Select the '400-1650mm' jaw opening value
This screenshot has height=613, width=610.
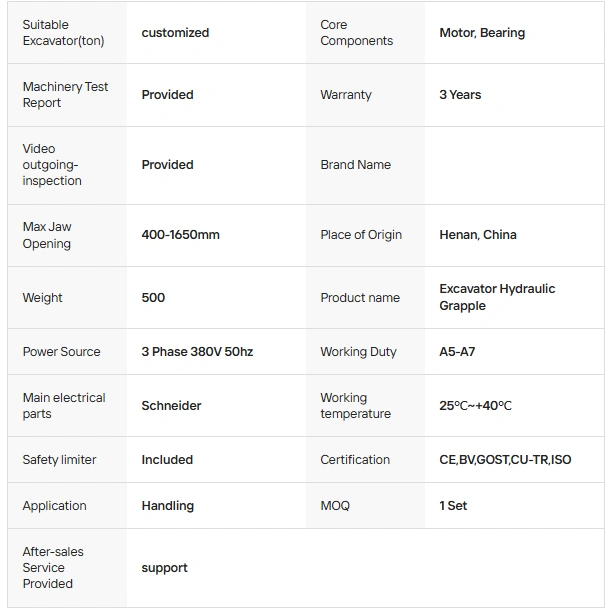pyautogui.click(x=180, y=235)
